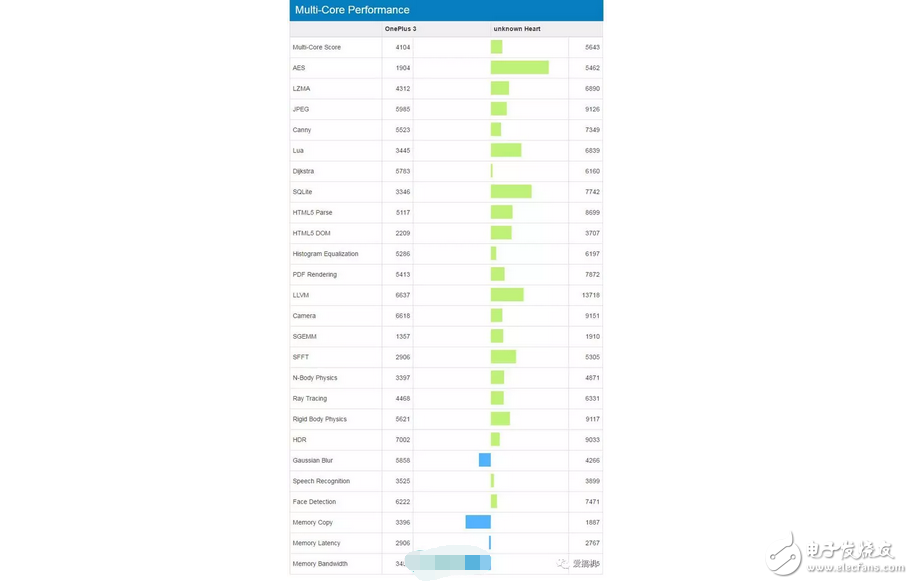Select the HTML5 DOM row label
The image size is (913, 584).
pos(311,233)
